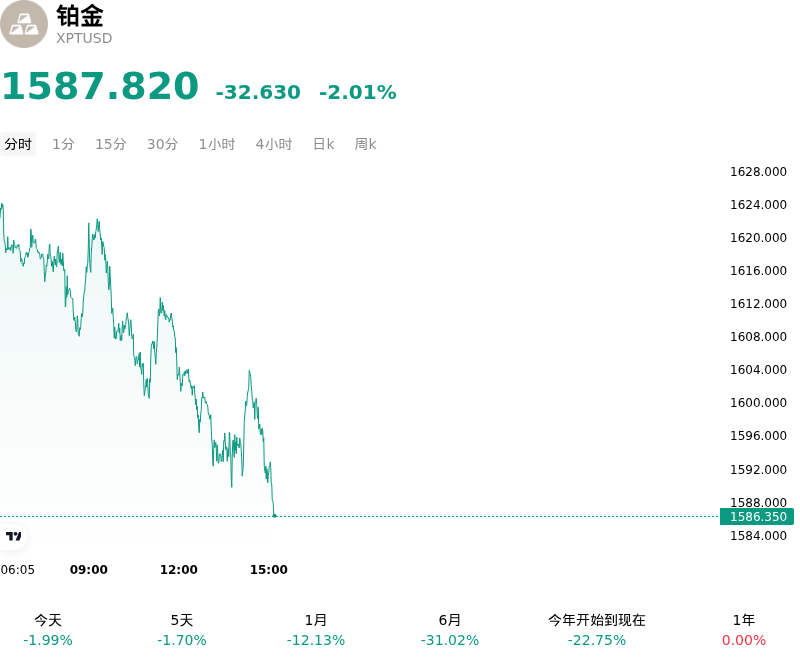The width and height of the screenshot is (800, 660).
Task: Select the 1小时 interval tab
Action: tap(217, 144)
